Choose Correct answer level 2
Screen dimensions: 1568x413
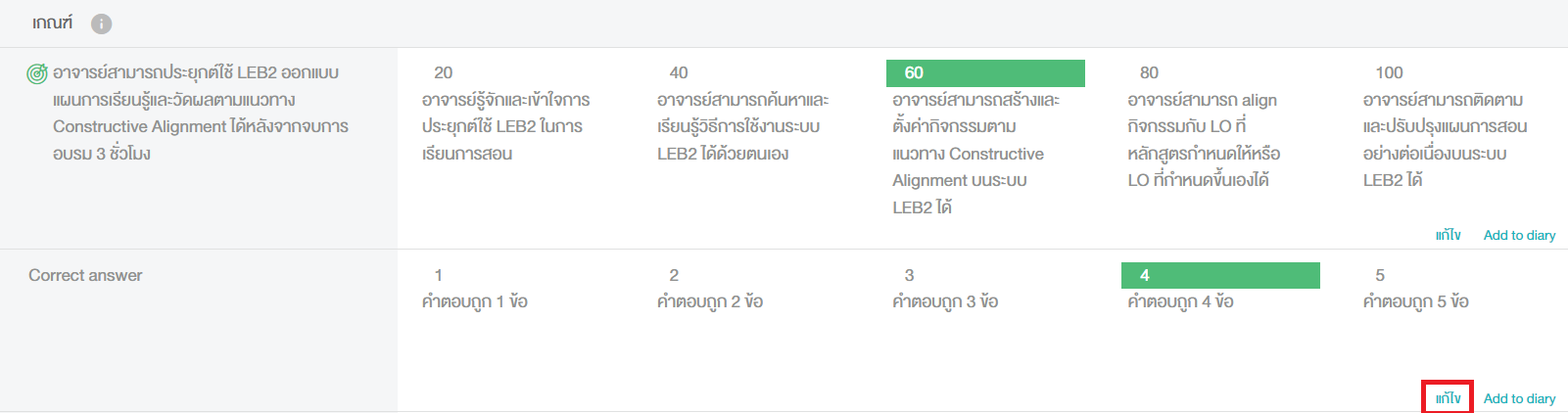tap(750, 289)
